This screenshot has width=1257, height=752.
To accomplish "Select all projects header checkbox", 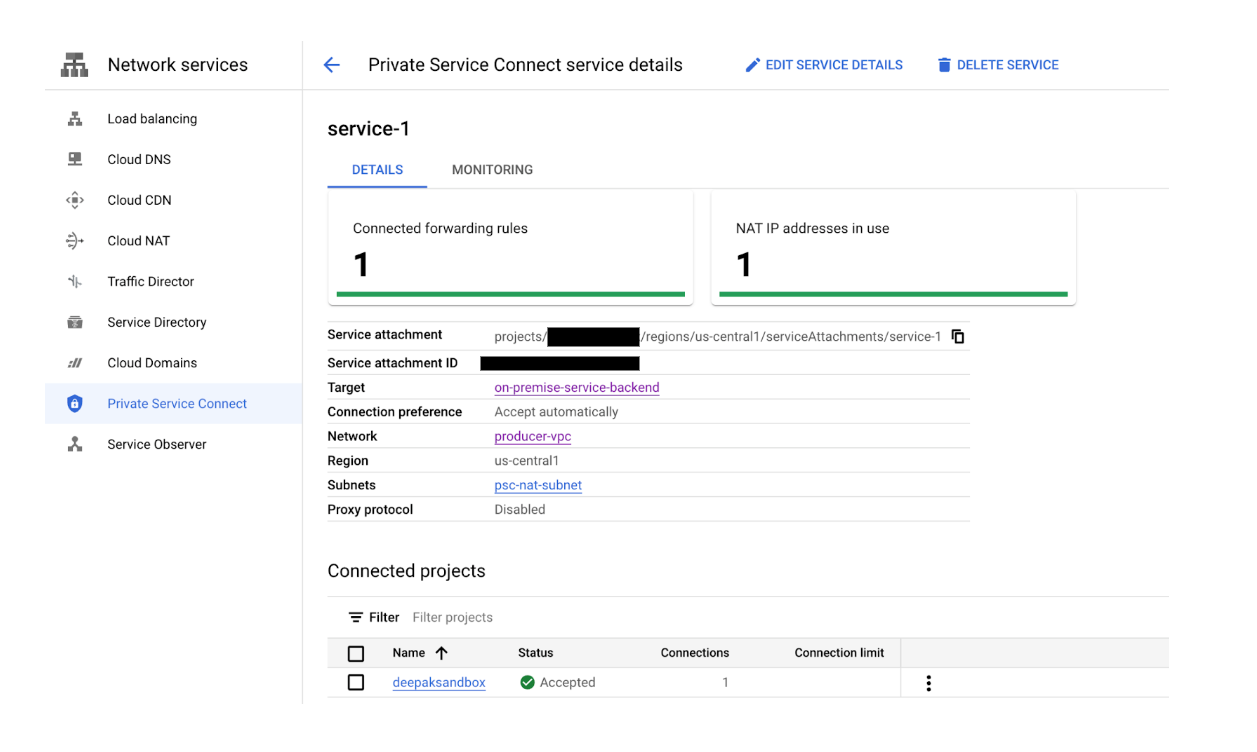I will click(356, 654).
